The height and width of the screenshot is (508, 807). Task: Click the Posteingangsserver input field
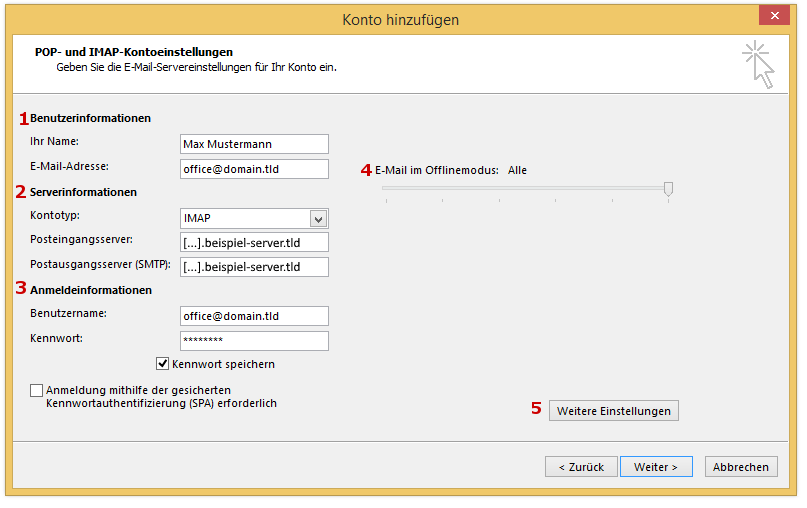254,242
